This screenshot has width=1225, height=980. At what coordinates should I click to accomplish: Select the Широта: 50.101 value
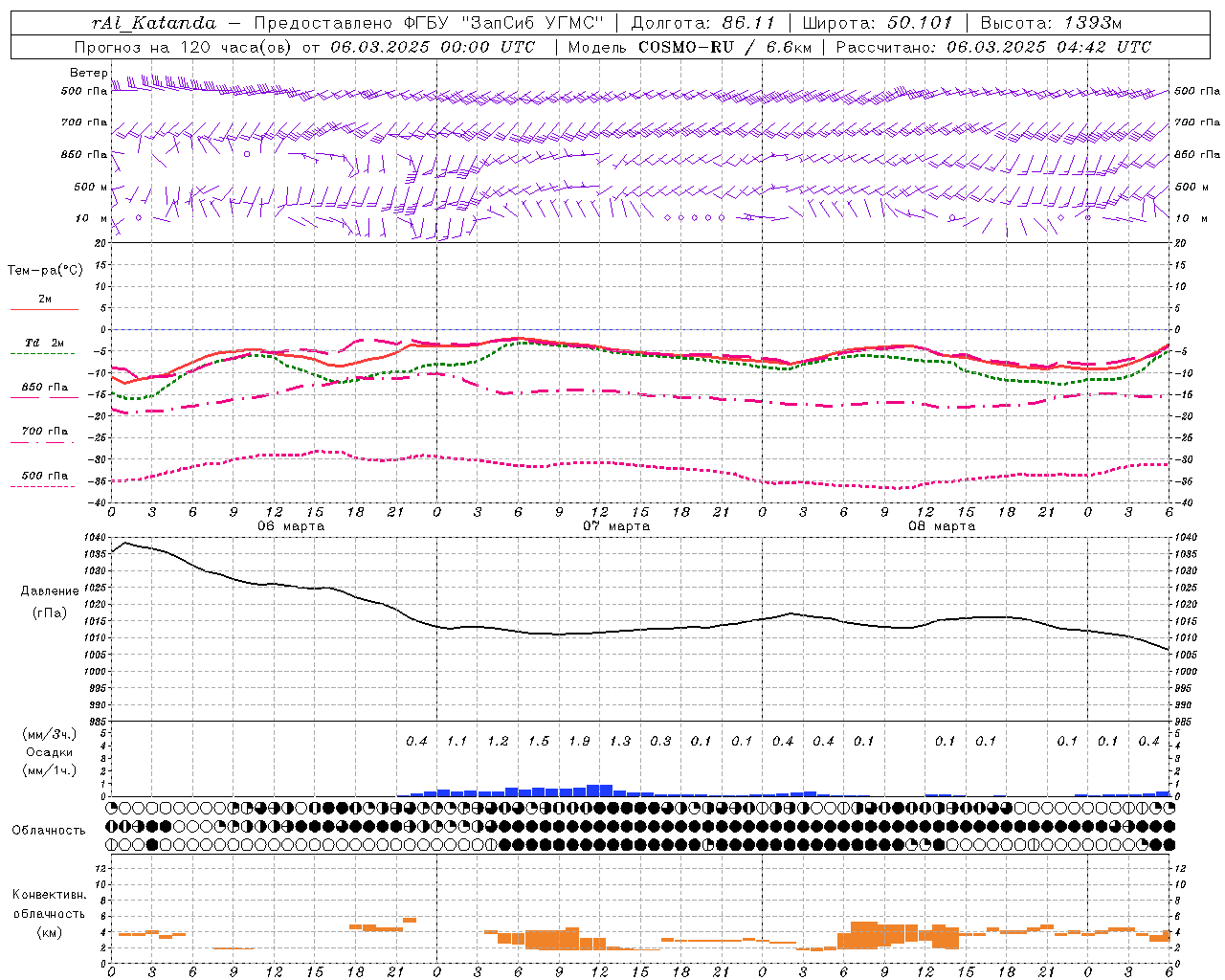(x=877, y=23)
